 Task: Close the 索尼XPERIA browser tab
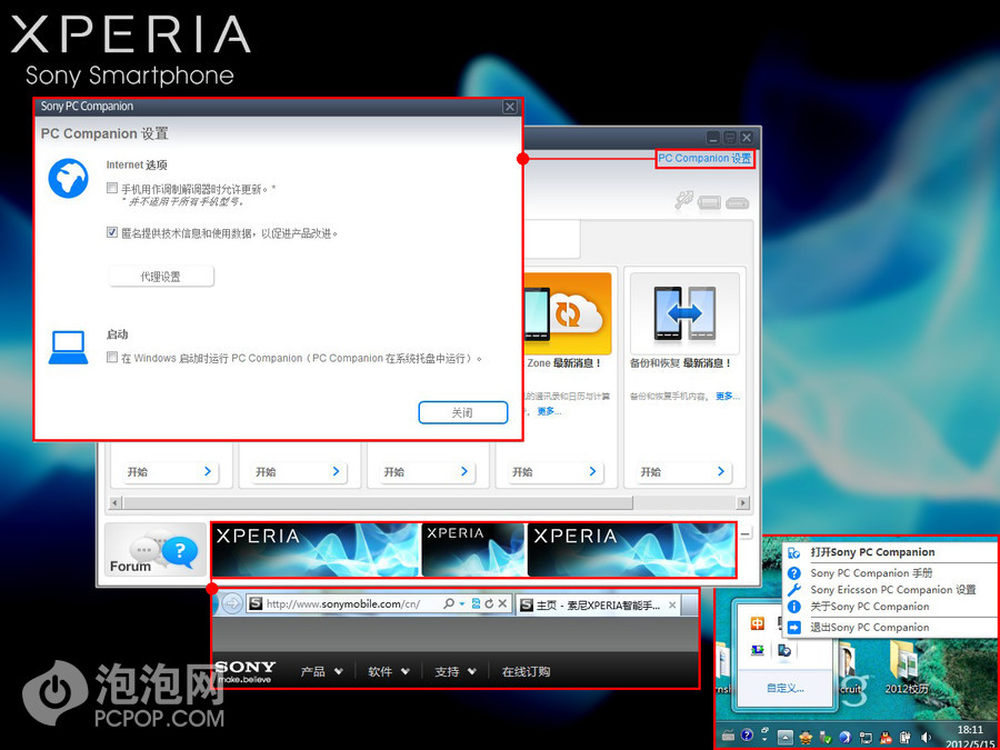pos(672,605)
